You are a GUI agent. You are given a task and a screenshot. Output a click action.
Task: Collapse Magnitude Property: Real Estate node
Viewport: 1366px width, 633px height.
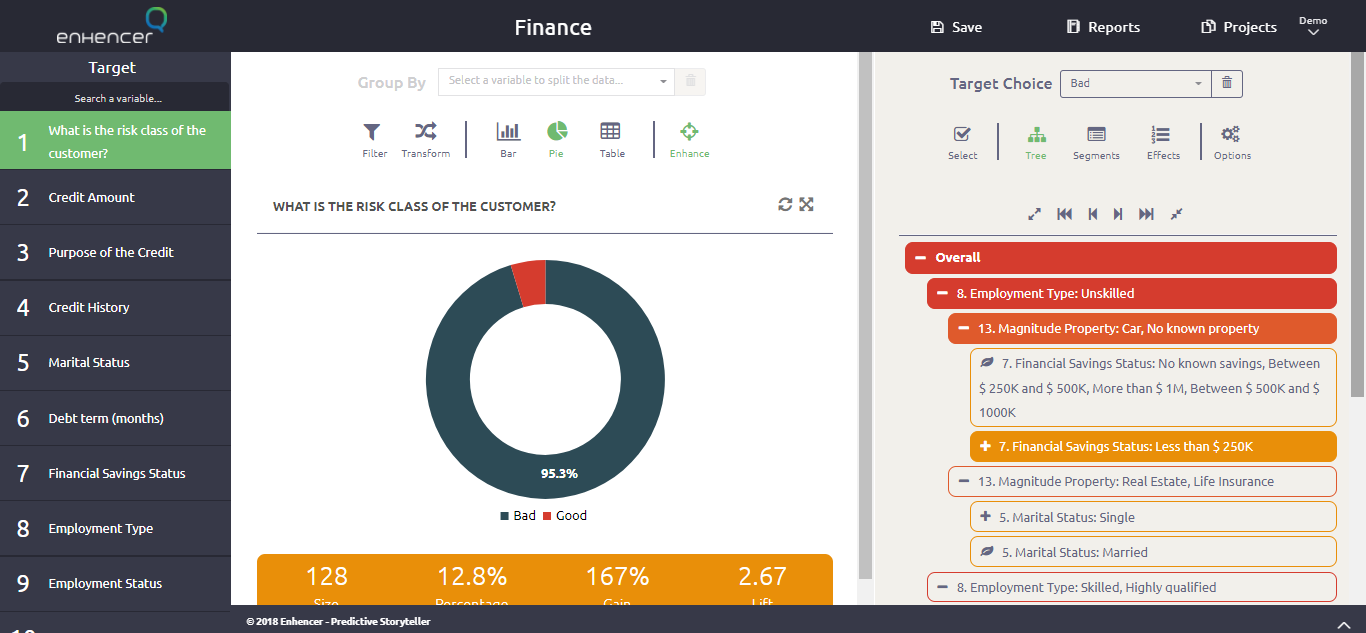[964, 481]
